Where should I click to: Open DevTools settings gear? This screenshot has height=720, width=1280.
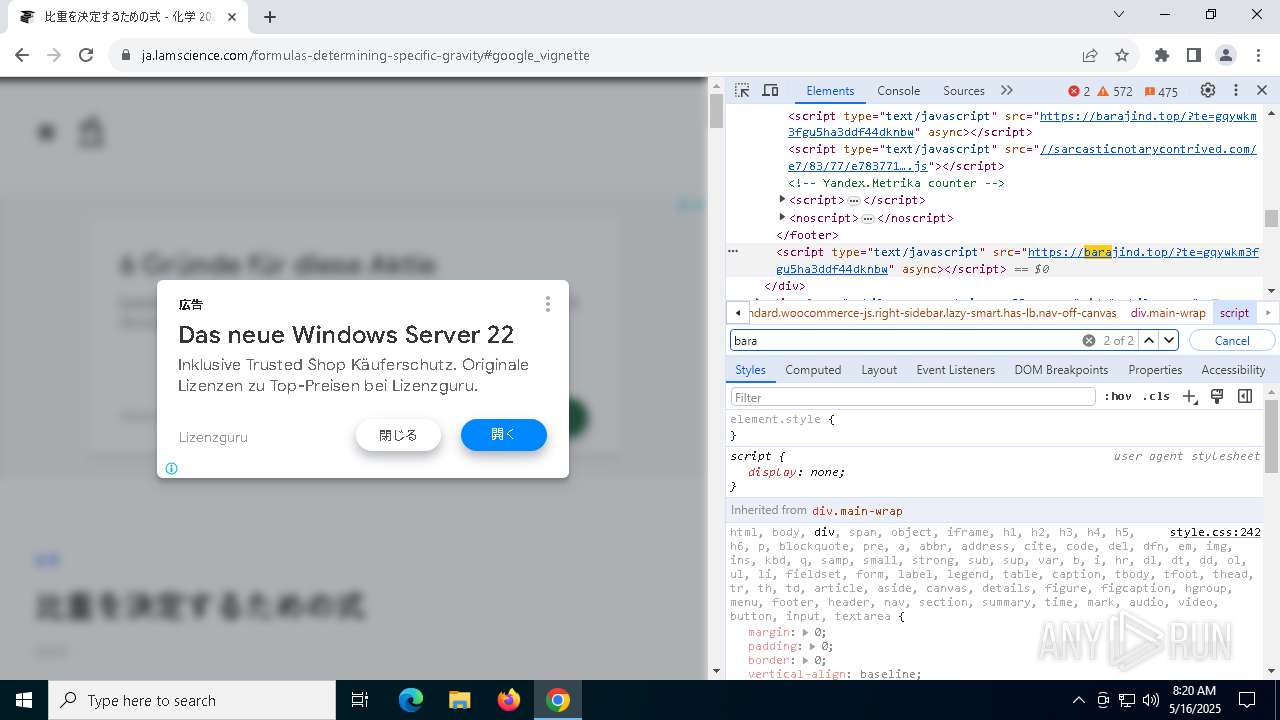click(1208, 90)
